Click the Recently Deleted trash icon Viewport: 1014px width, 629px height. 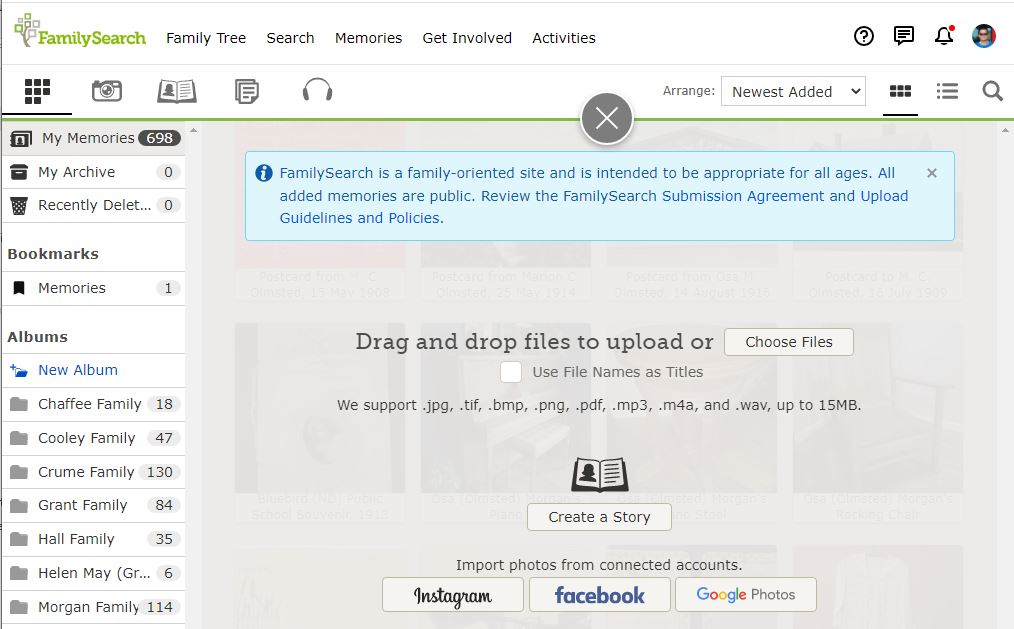(19, 206)
